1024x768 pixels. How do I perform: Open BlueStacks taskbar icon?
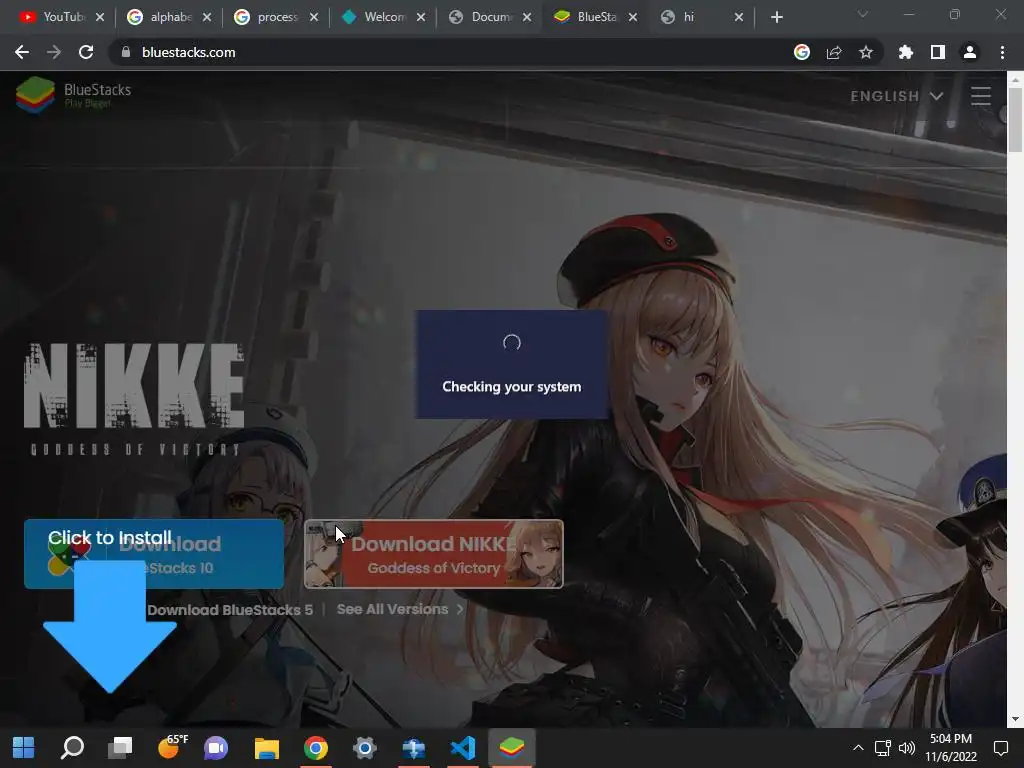coord(512,748)
